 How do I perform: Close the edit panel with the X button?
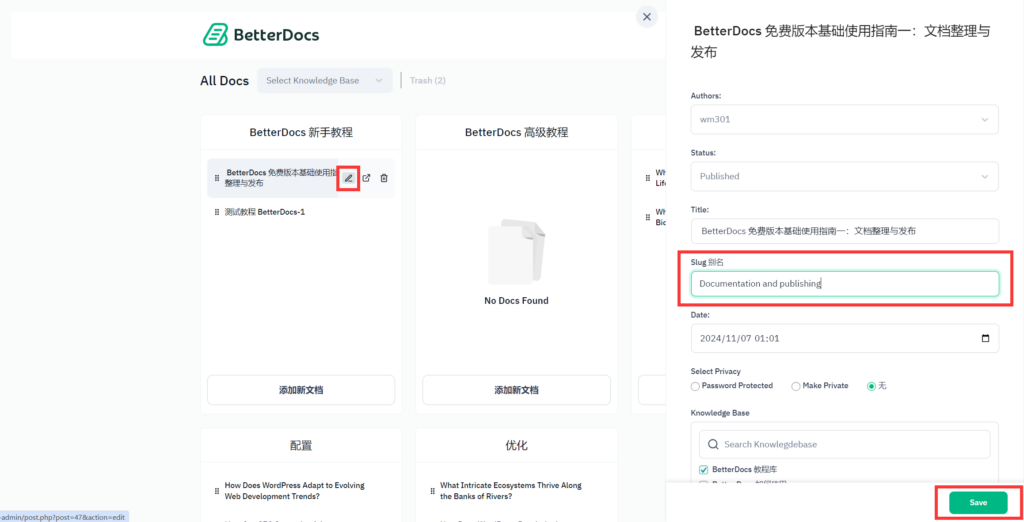[647, 17]
